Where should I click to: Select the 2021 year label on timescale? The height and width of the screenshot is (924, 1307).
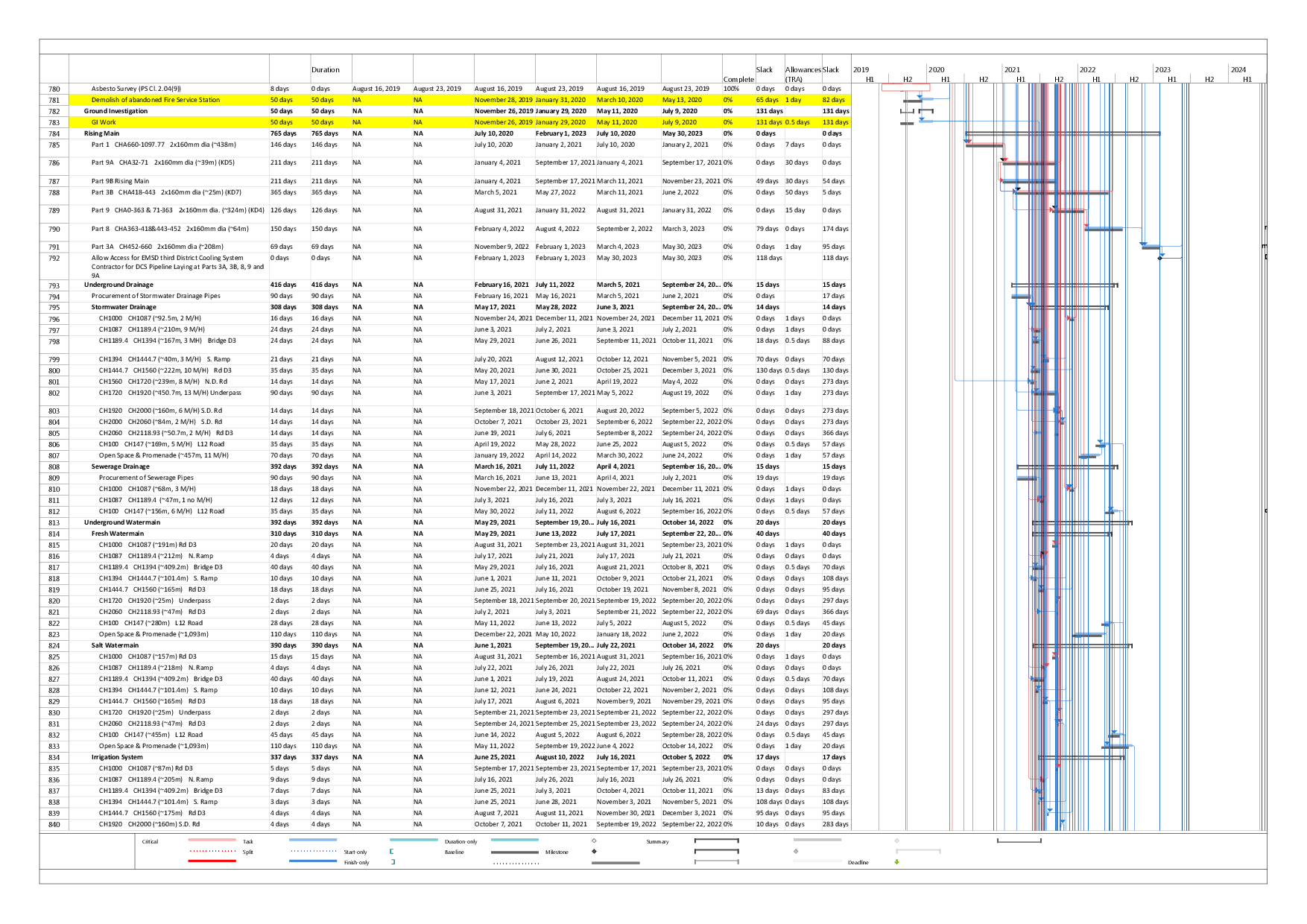click(1012, 70)
